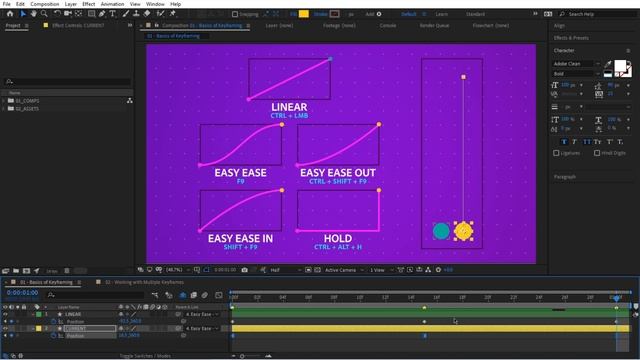Select the Rectangle shape tool
640x360 pixels.
91,14
